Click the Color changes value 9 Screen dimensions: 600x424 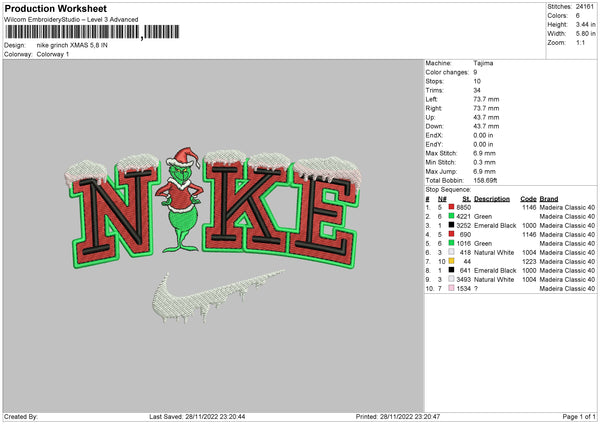(475, 72)
